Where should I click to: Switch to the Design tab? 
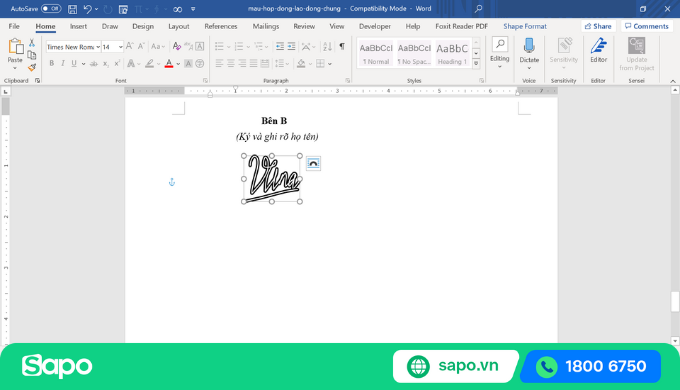[143, 26]
